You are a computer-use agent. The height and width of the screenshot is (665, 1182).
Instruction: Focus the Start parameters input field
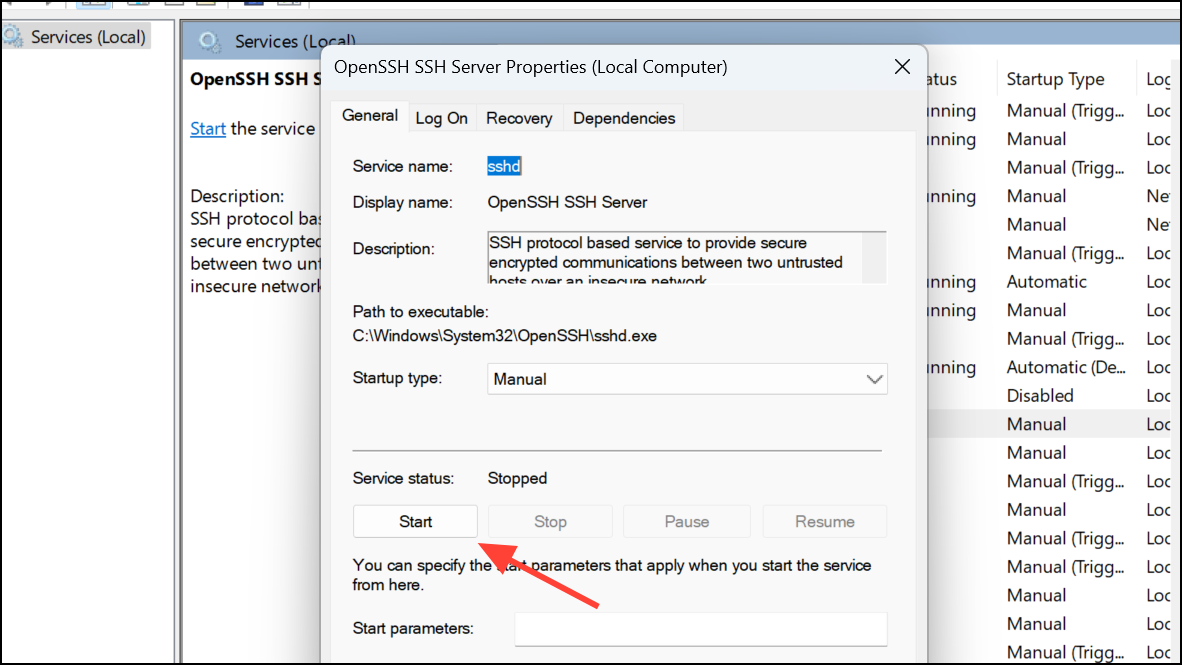click(x=700, y=629)
